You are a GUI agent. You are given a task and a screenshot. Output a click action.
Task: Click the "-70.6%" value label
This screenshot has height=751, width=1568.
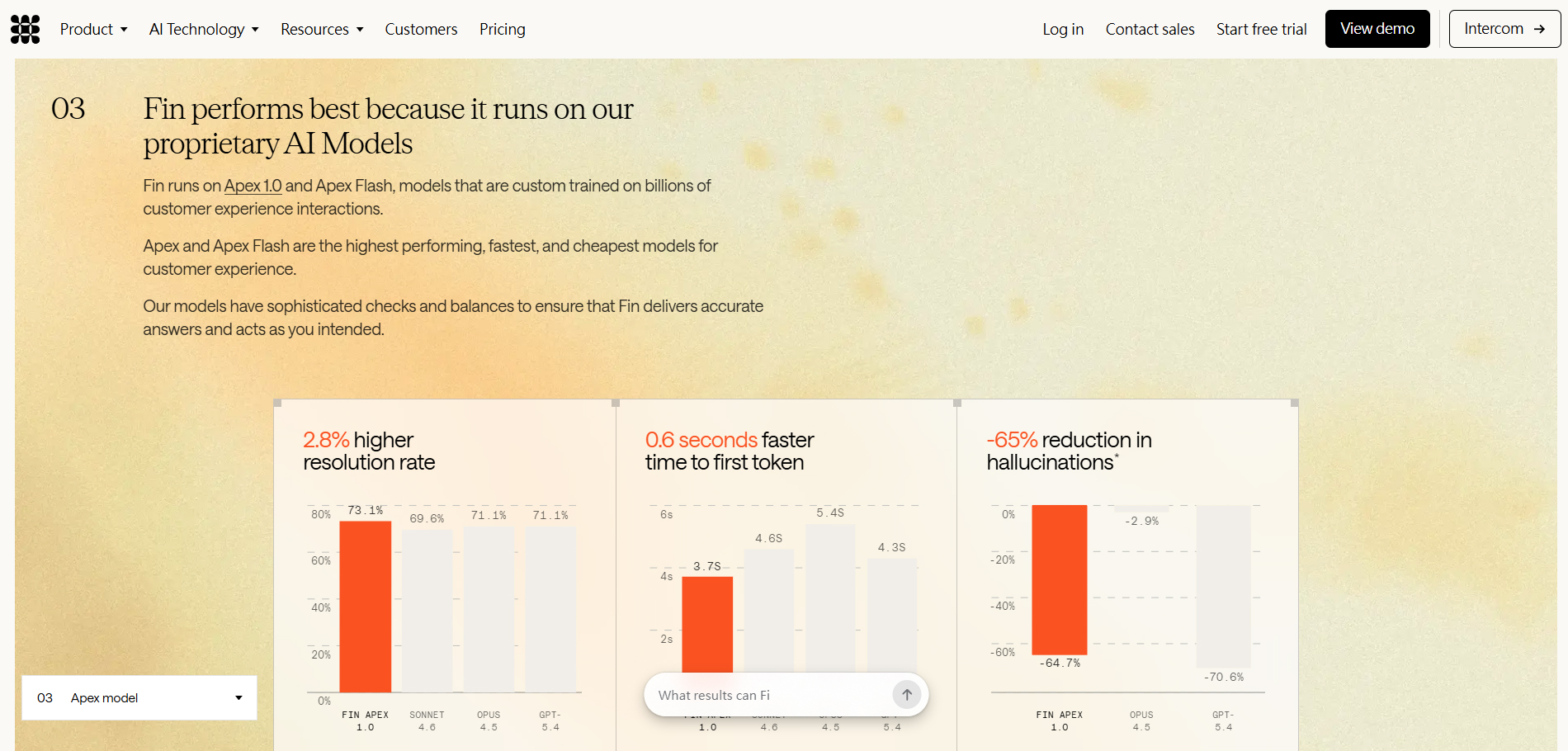[1224, 677]
